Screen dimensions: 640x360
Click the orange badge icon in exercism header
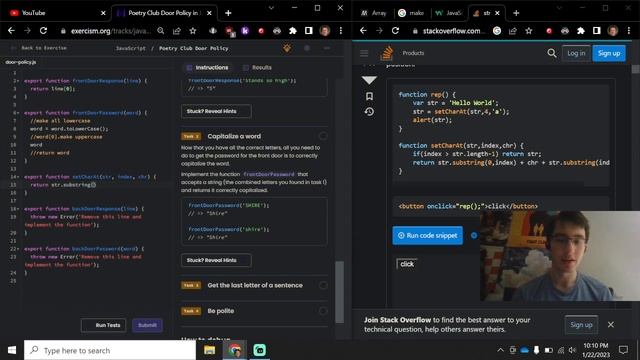click(x=287, y=48)
